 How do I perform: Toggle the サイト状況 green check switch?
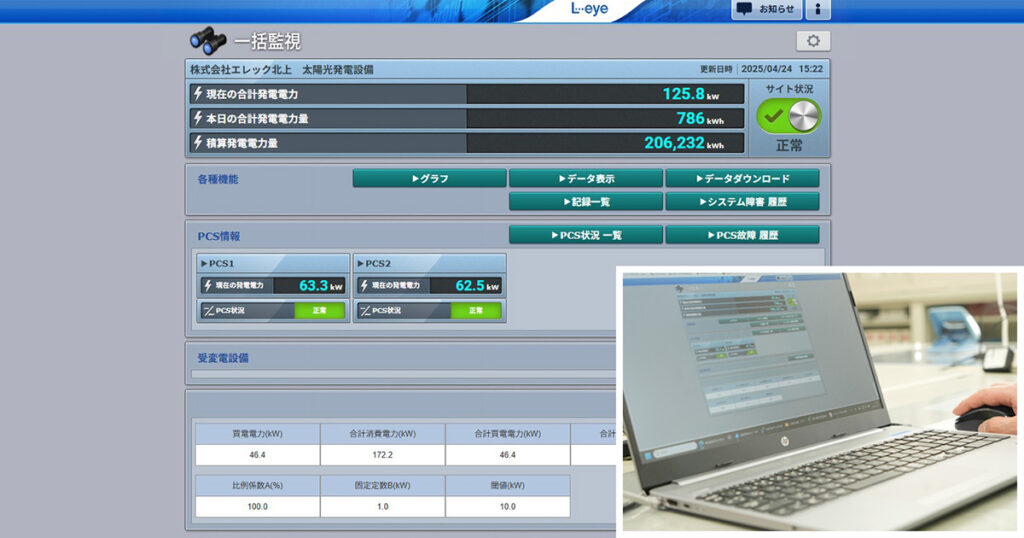(789, 117)
